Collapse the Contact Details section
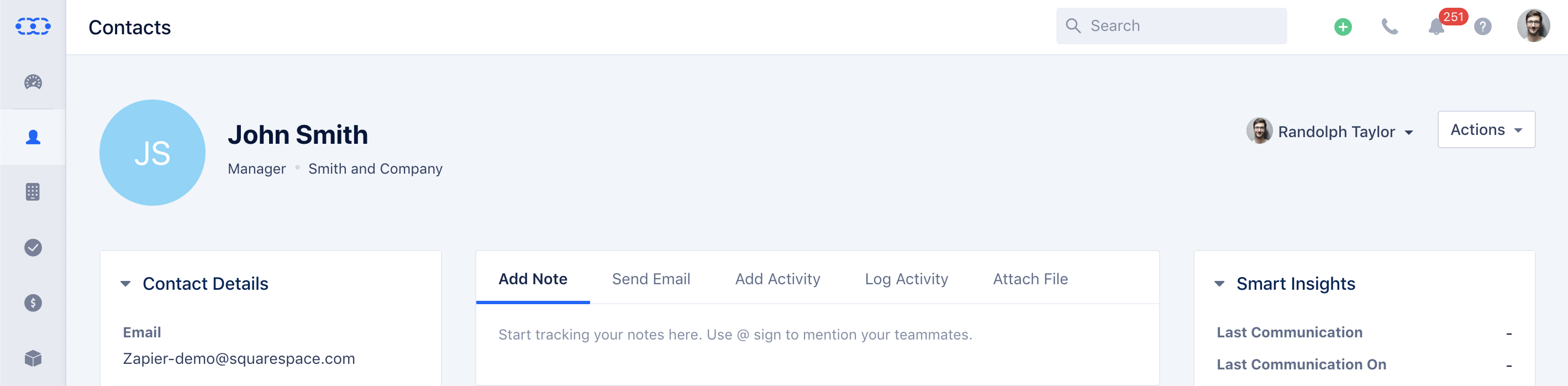The height and width of the screenshot is (386, 1568). (125, 284)
